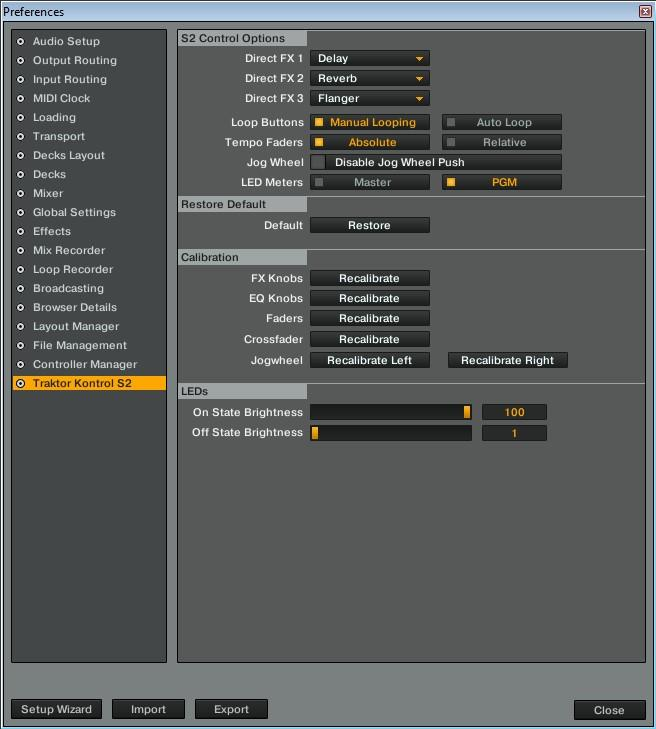Click the Off State Brightness value 1
Screen dimensions: 656x729
[514, 433]
